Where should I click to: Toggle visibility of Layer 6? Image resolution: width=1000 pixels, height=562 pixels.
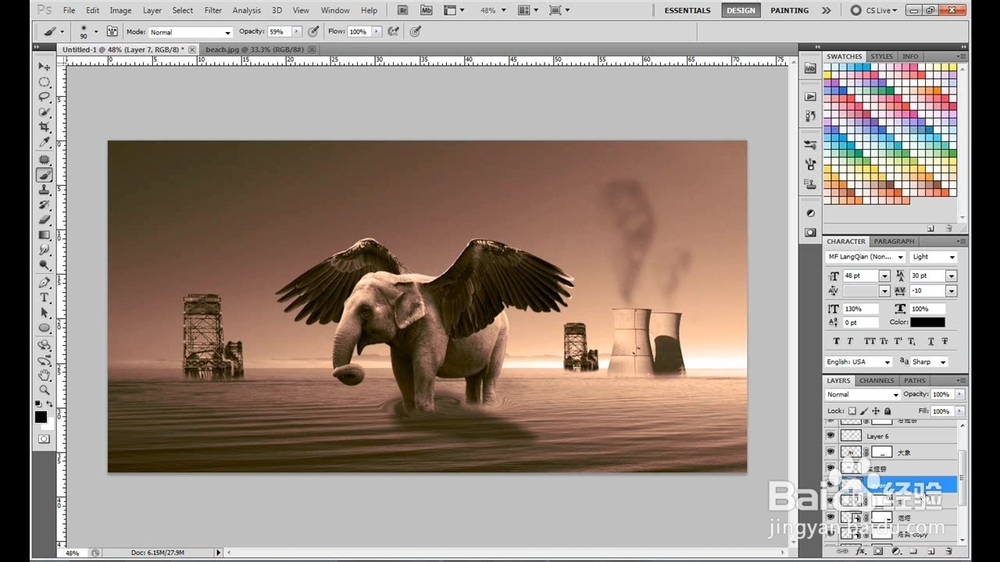coord(830,436)
